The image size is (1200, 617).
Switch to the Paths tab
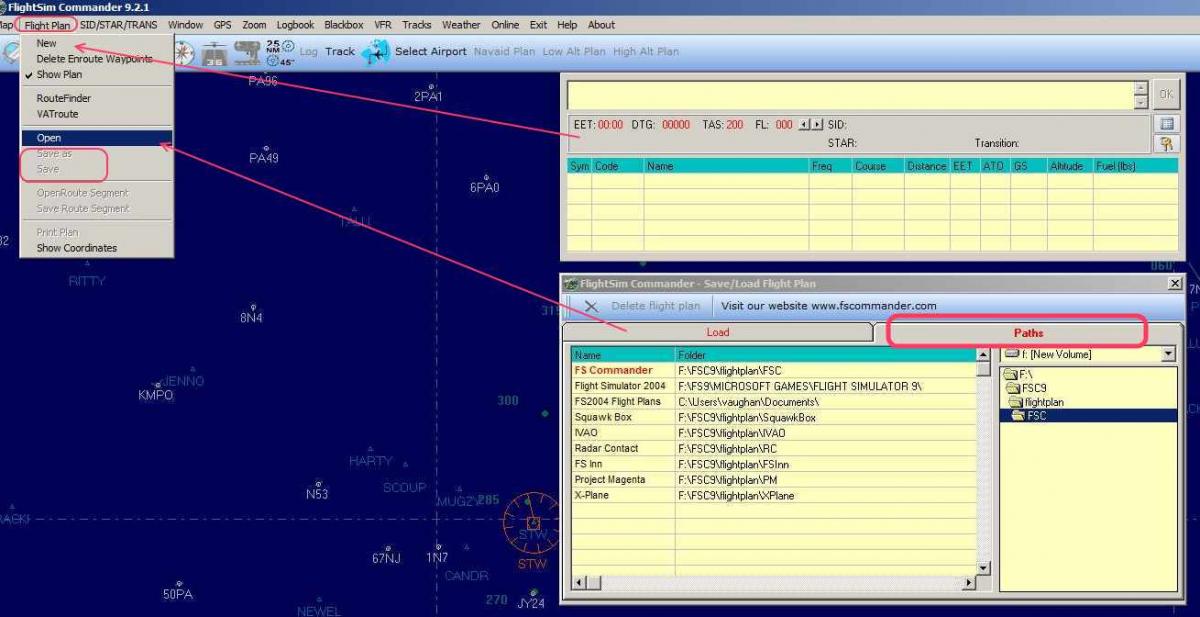coord(1028,332)
